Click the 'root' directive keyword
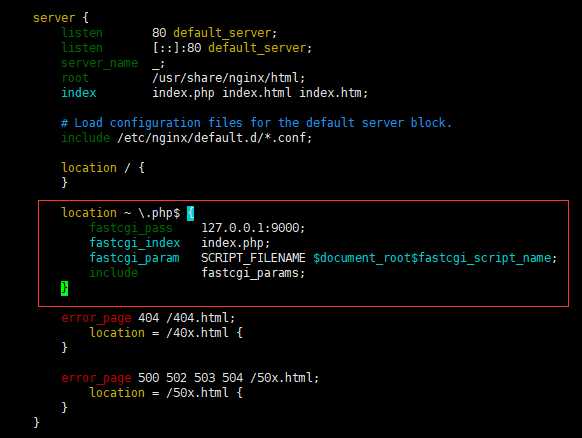The height and width of the screenshot is (438, 582). click(75, 78)
